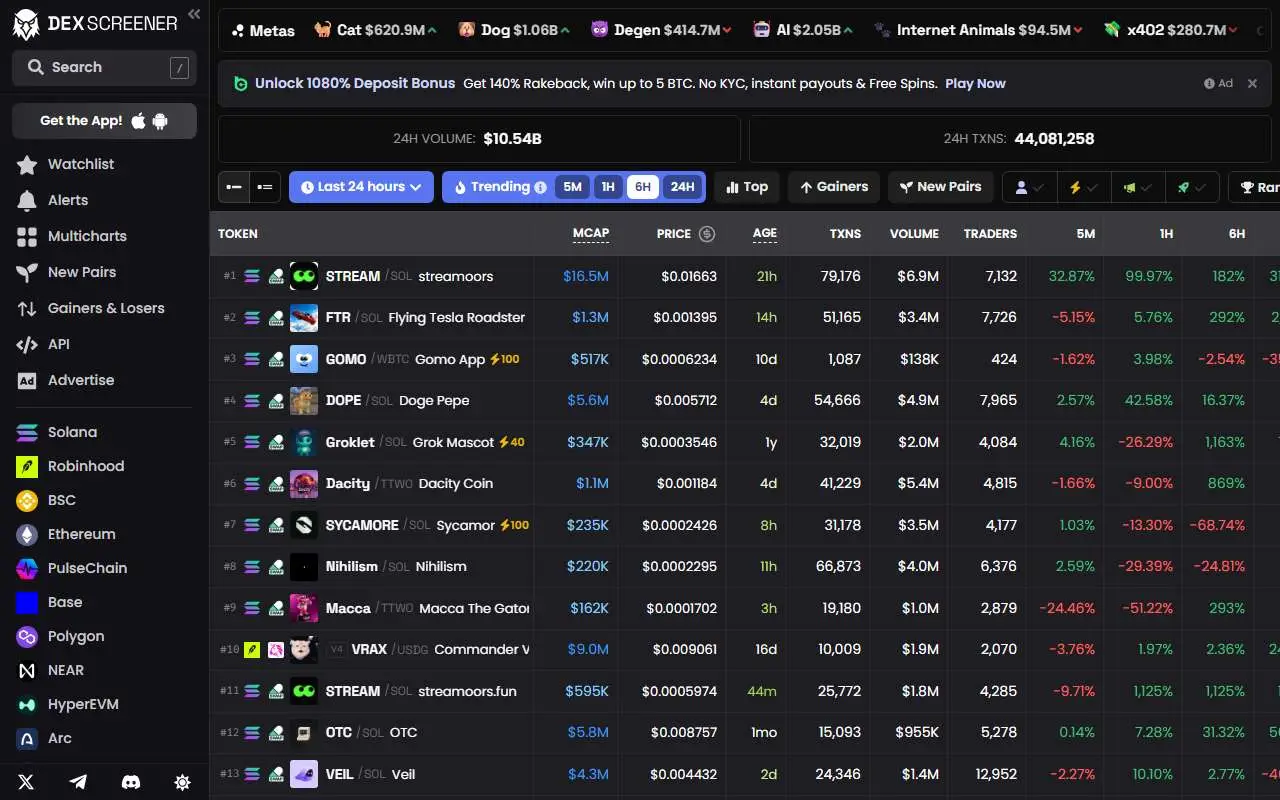The image size is (1280, 800).
Task: Sort the table by TRADERS column header
Action: point(990,234)
